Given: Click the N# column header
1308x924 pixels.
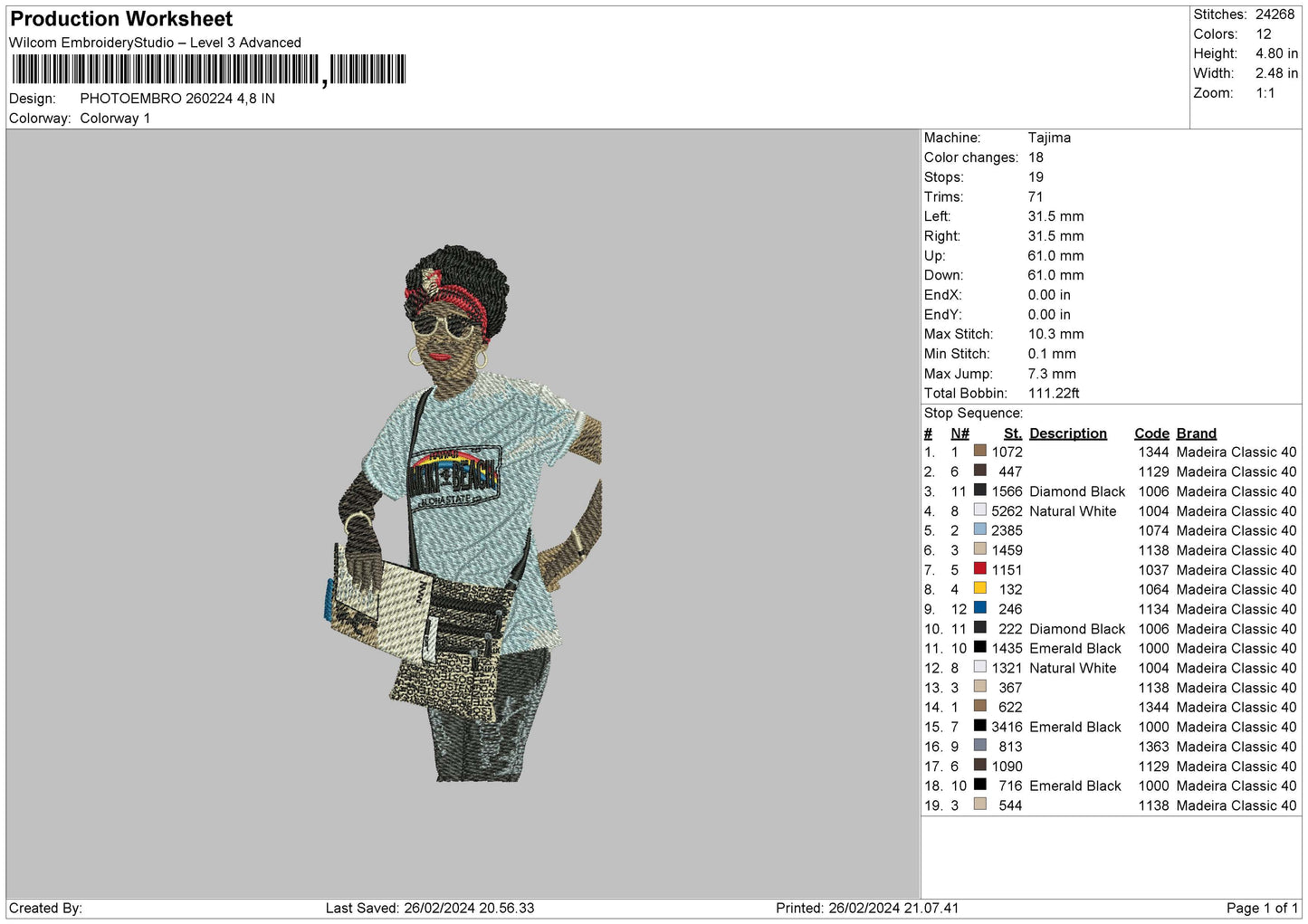Looking at the screenshot, I should (x=960, y=433).
